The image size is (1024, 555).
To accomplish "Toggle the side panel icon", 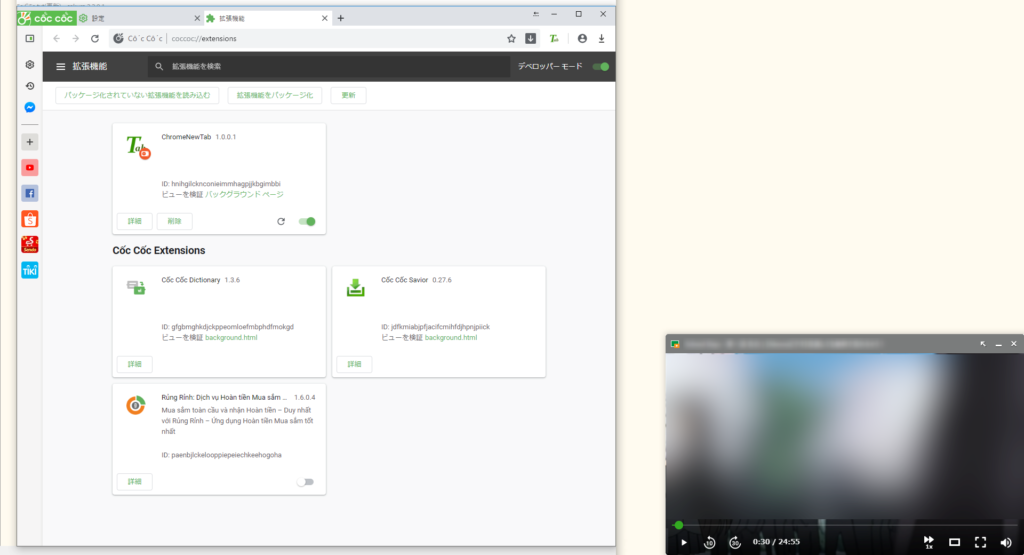I will (x=29, y=39).
